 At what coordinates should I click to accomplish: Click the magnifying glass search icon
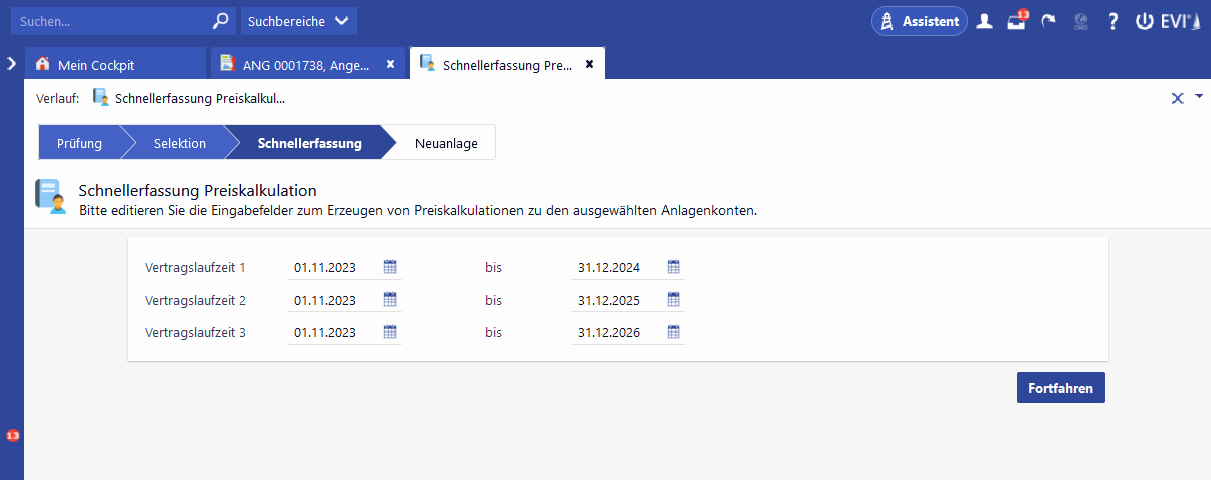pyautogui.click(x=221, y=21)
